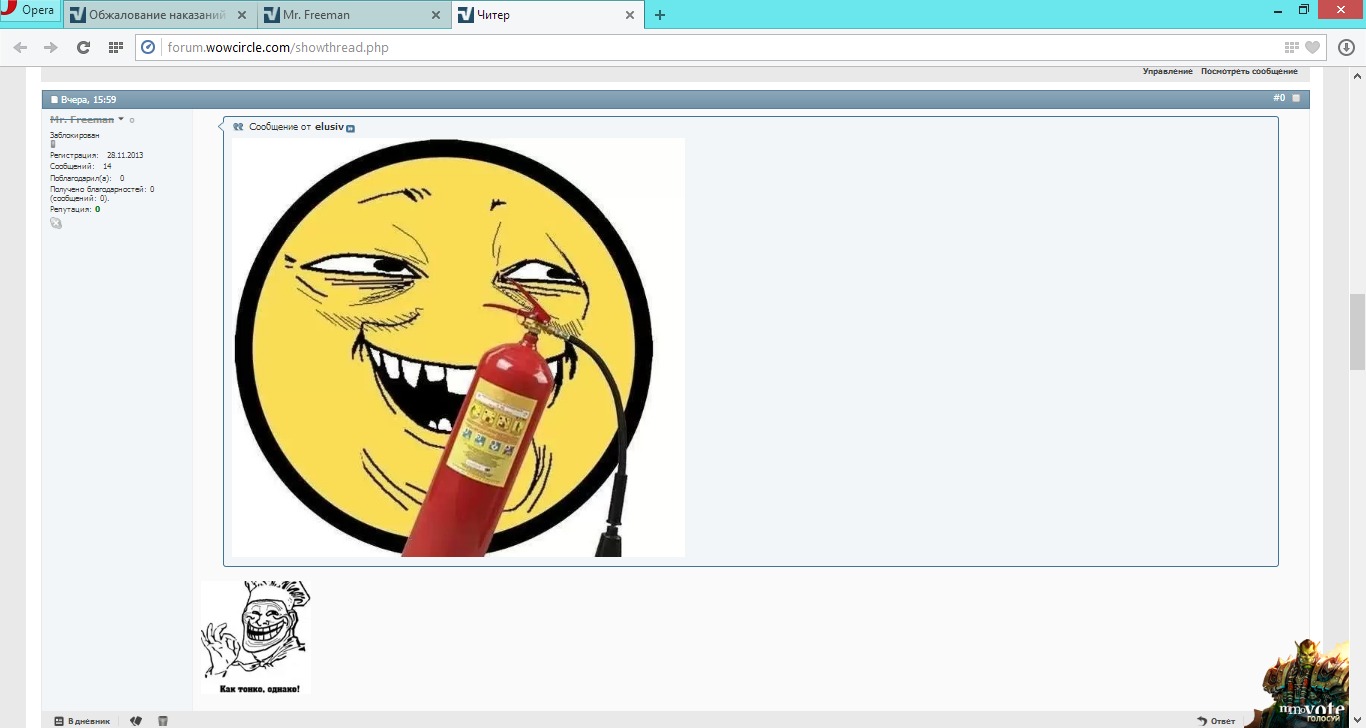The height and width of the screenshot is (728, 1366).
Task: Click the post status icon next to Вчера, 15:59
Action: (x=54, y=99)
